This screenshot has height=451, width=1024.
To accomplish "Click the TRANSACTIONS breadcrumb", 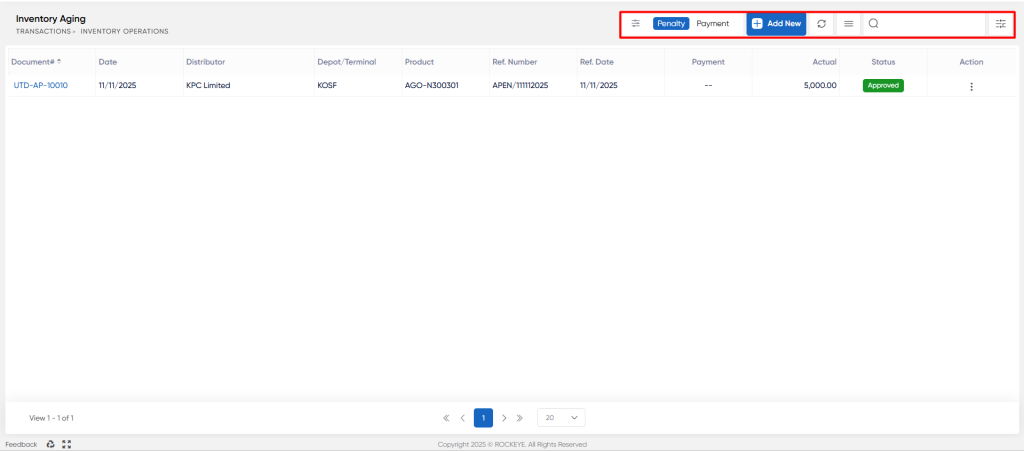I will point(44,31).
